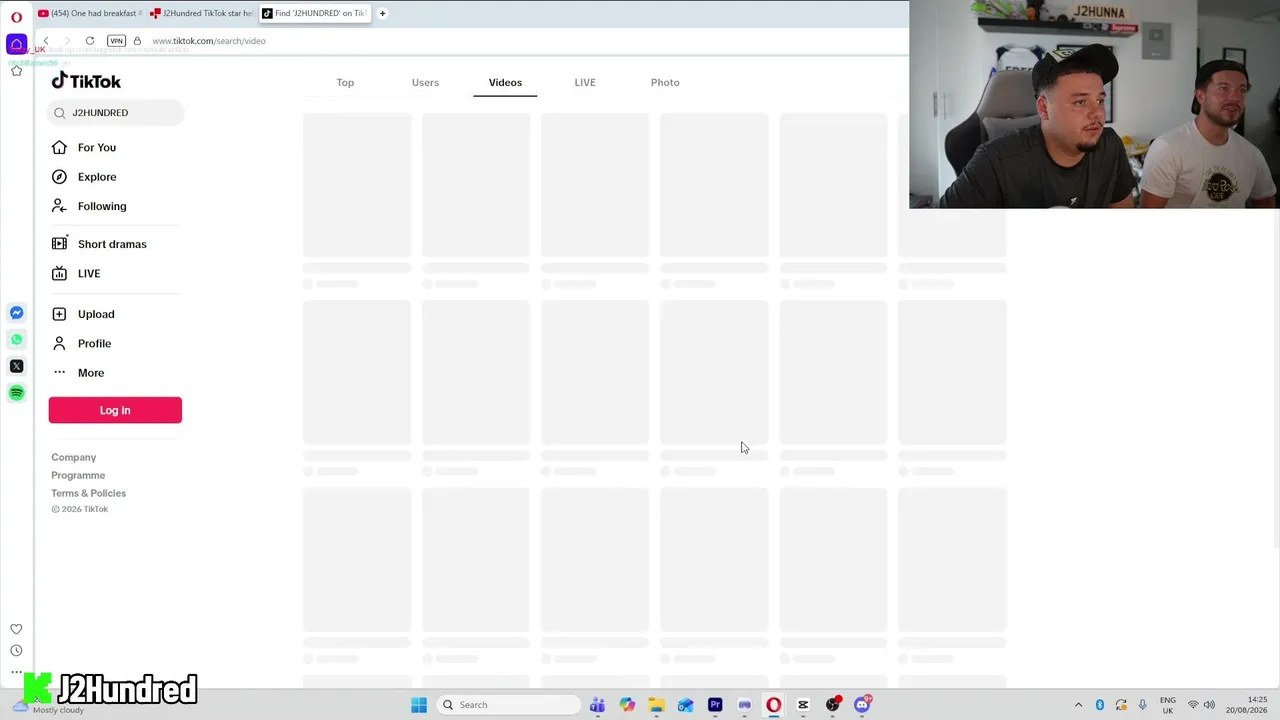Click the site security lock icon
The width and height of the screenshot is (1280, 720).
137,41
